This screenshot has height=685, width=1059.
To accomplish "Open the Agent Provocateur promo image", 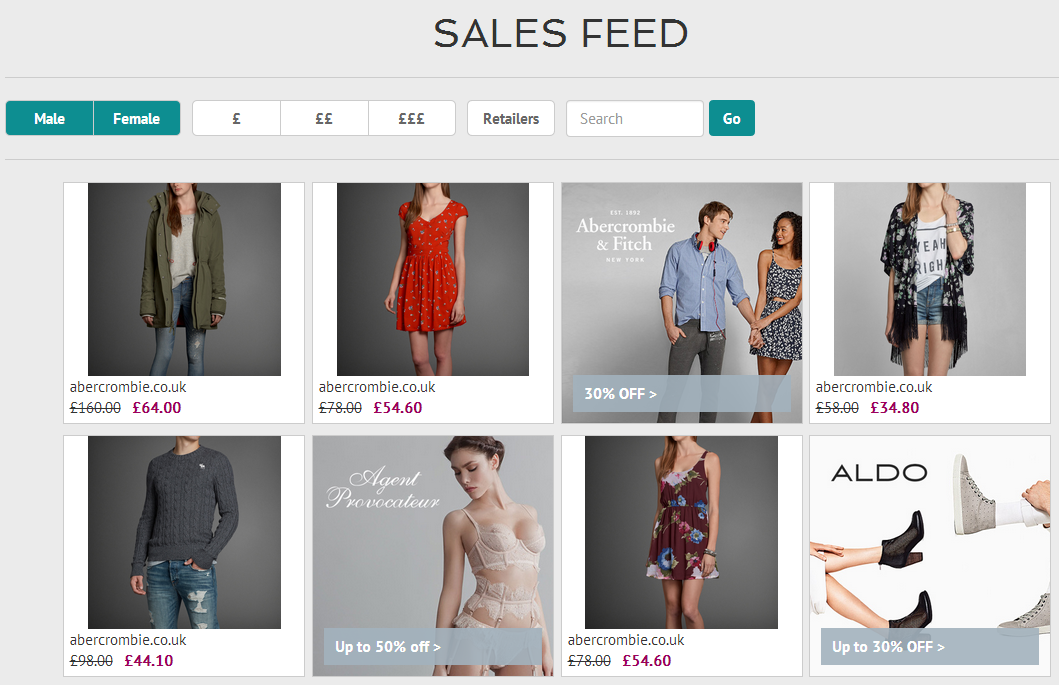I will tap(433, 555).
